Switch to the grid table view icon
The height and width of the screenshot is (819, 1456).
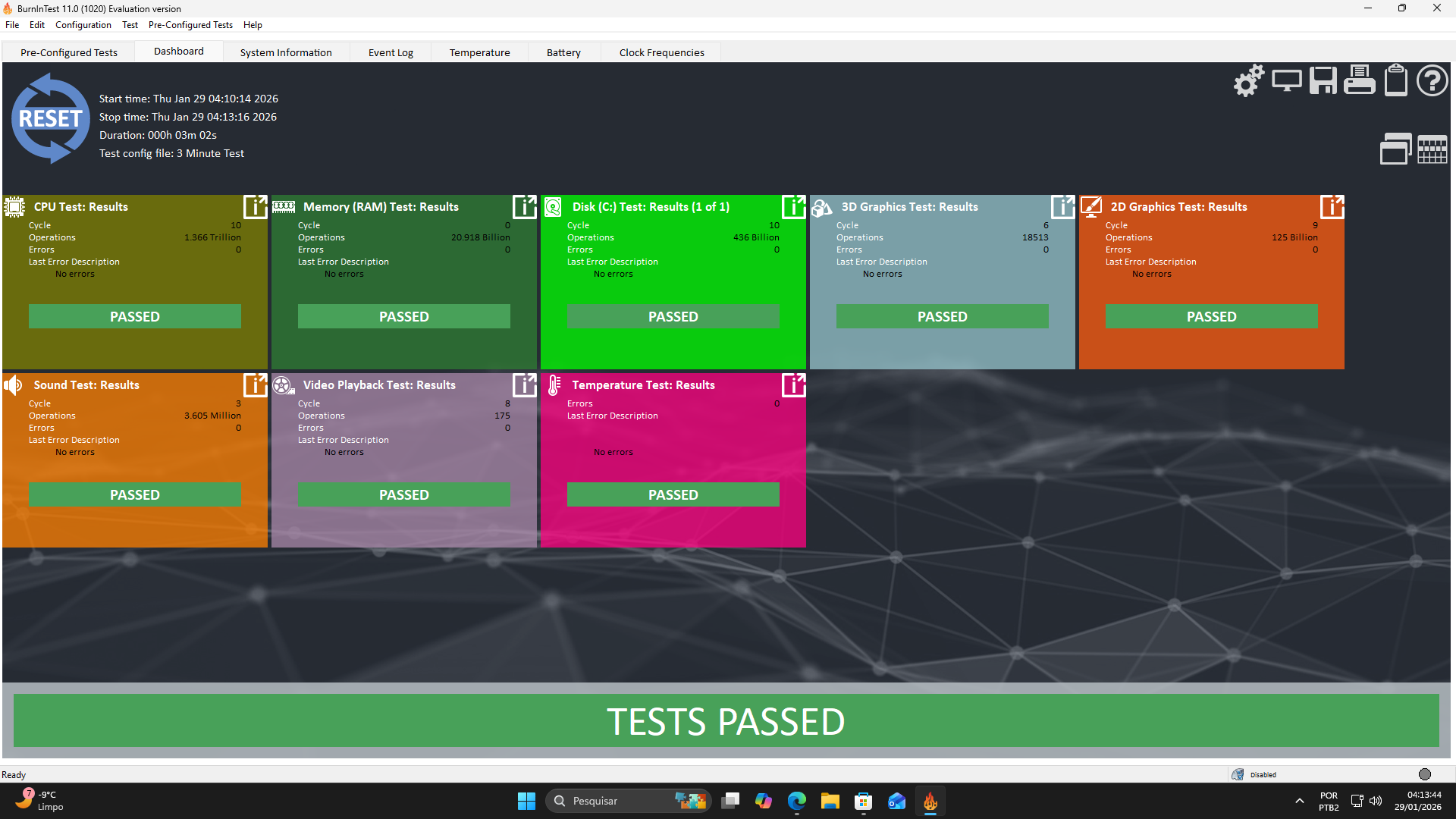1432,149
